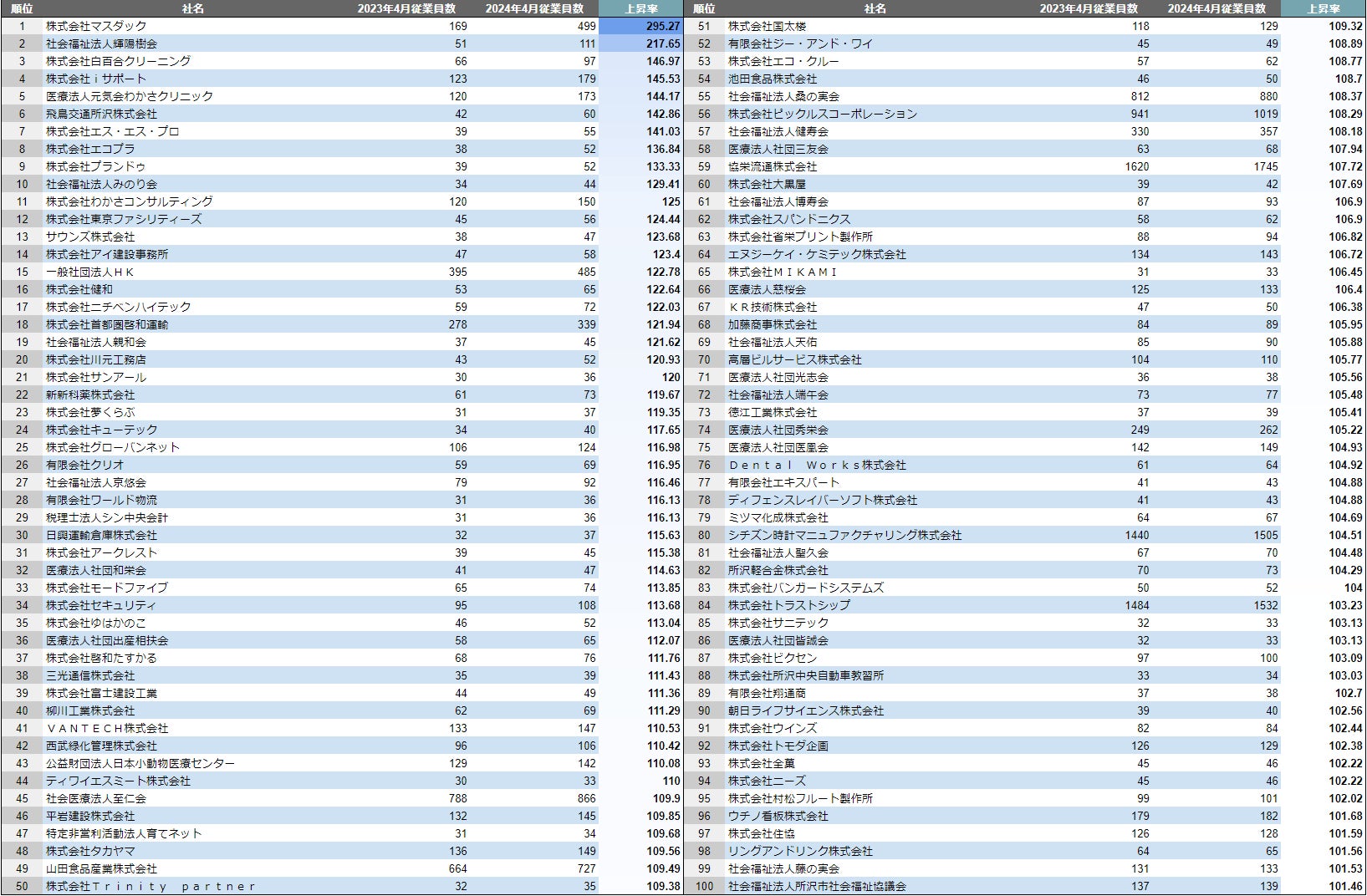Click the growth rate value 113.68
1367x896 pixels.
pos(663,605)
